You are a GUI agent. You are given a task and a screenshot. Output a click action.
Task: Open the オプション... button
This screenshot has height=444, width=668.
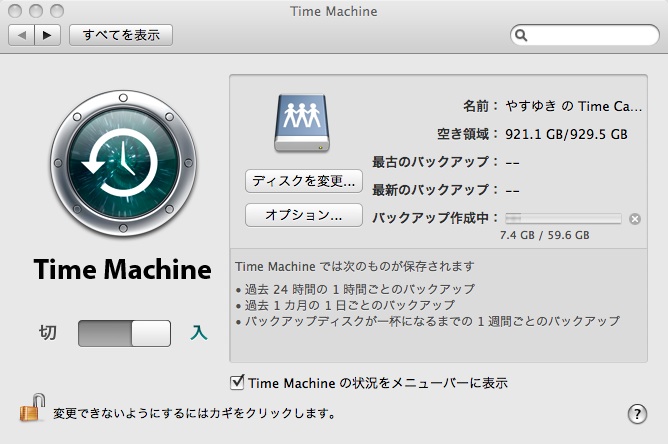click(304, 215)
